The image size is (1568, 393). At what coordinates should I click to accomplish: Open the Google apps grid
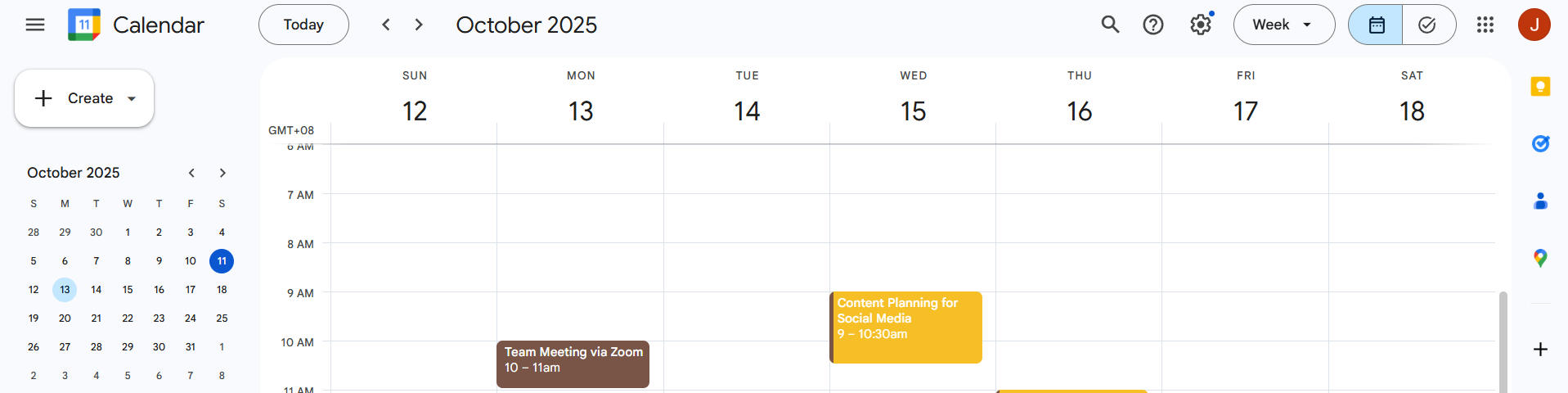coord(1485,25)
